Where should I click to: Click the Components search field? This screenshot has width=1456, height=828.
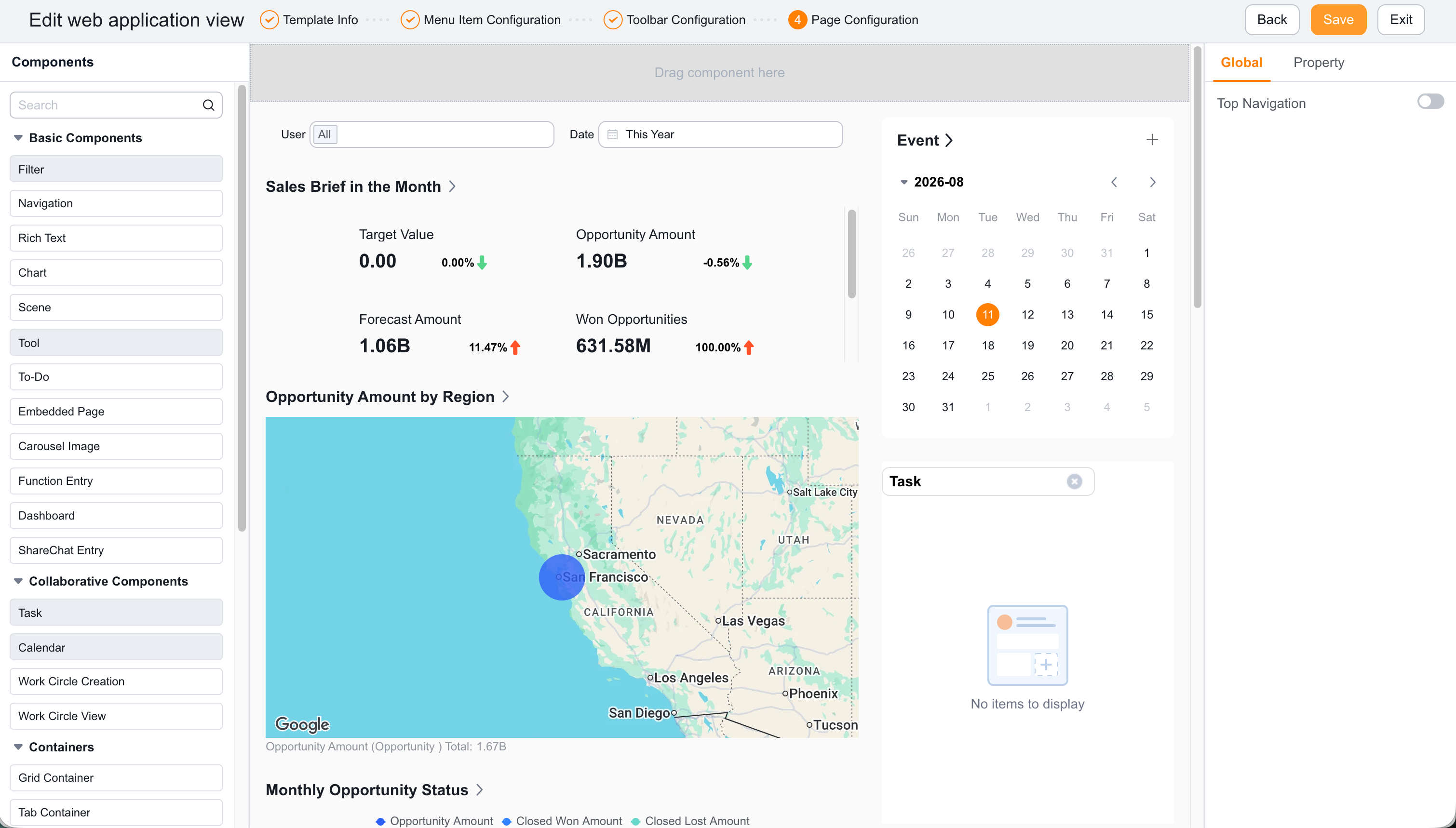coord(116,105)
